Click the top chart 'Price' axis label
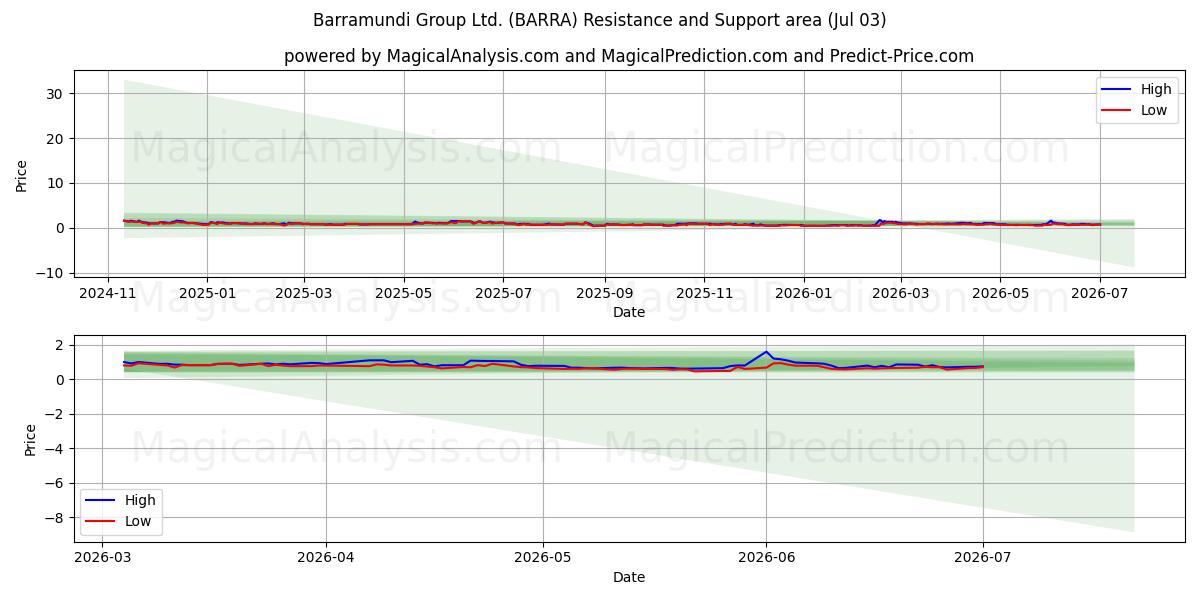1200x600 pixels. click(x=22, y=175)
